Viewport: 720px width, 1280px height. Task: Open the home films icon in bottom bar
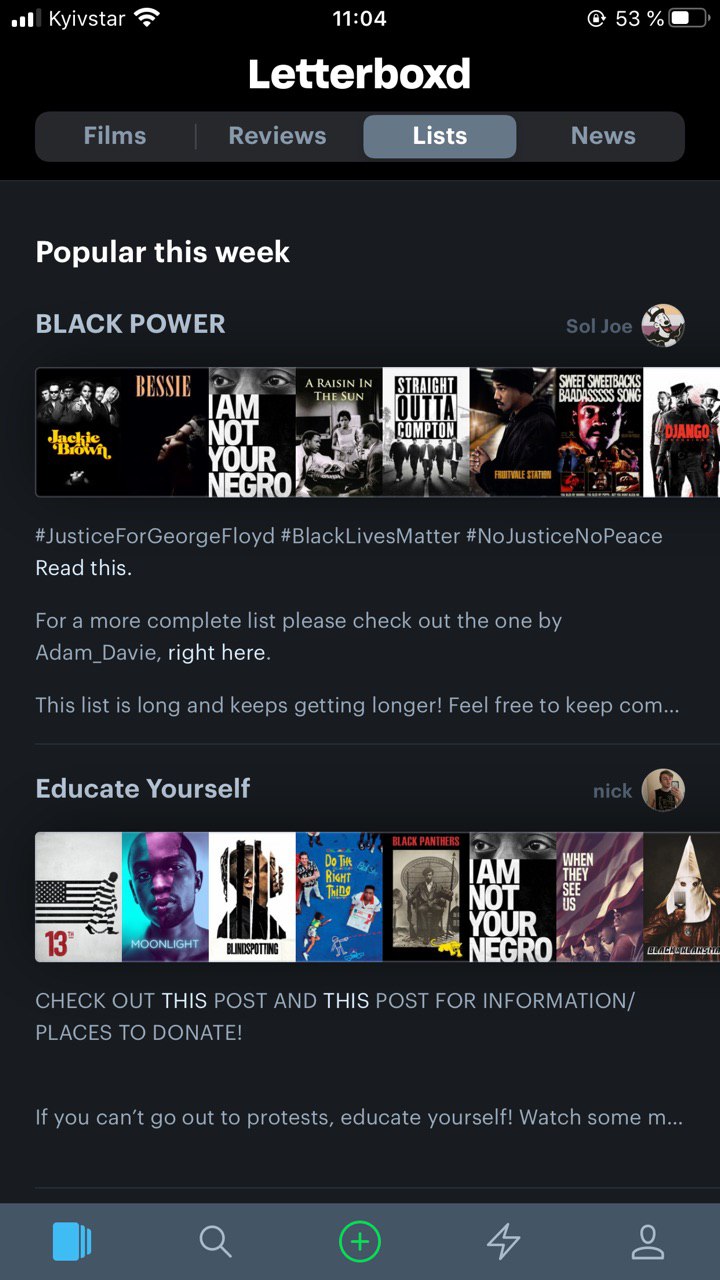pos(72,1242)
